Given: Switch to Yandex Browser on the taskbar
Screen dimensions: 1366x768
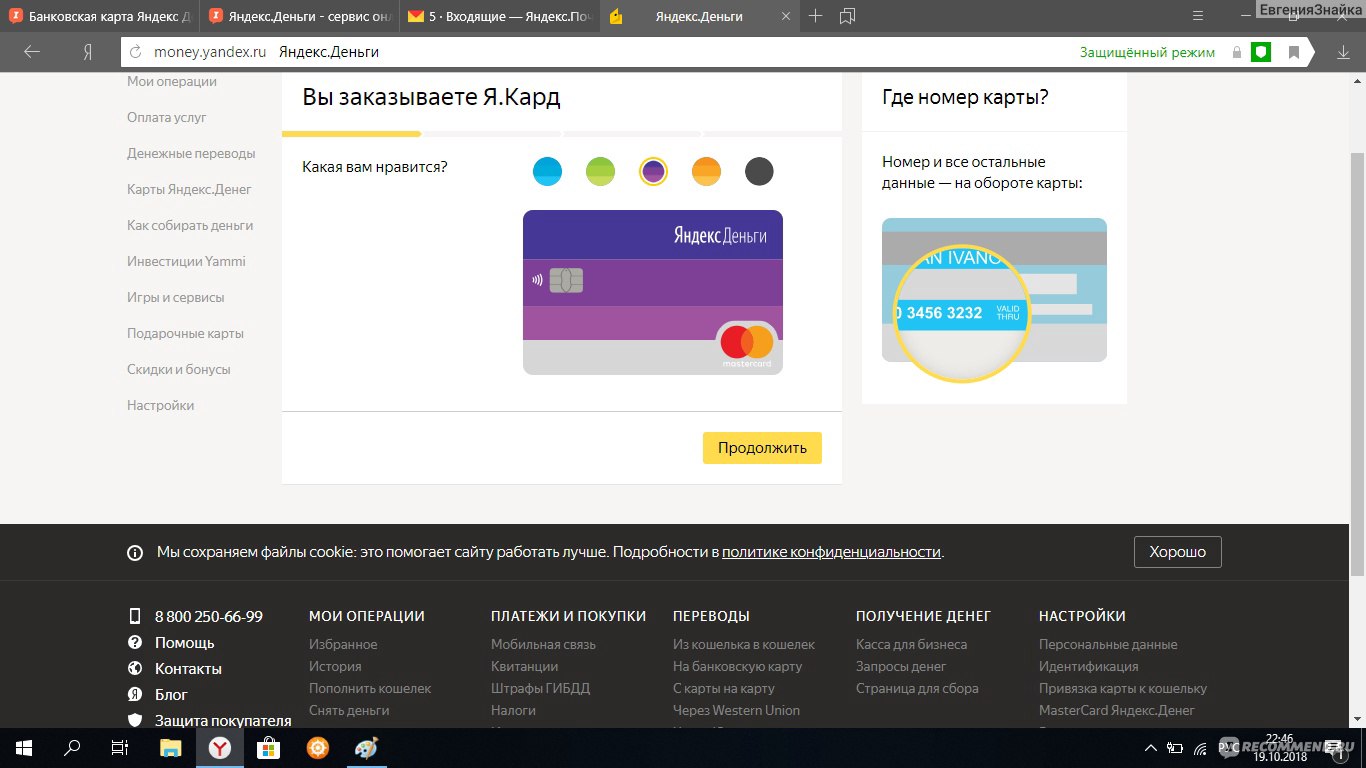Looking at the screenshot, I should tap(220, 747).
